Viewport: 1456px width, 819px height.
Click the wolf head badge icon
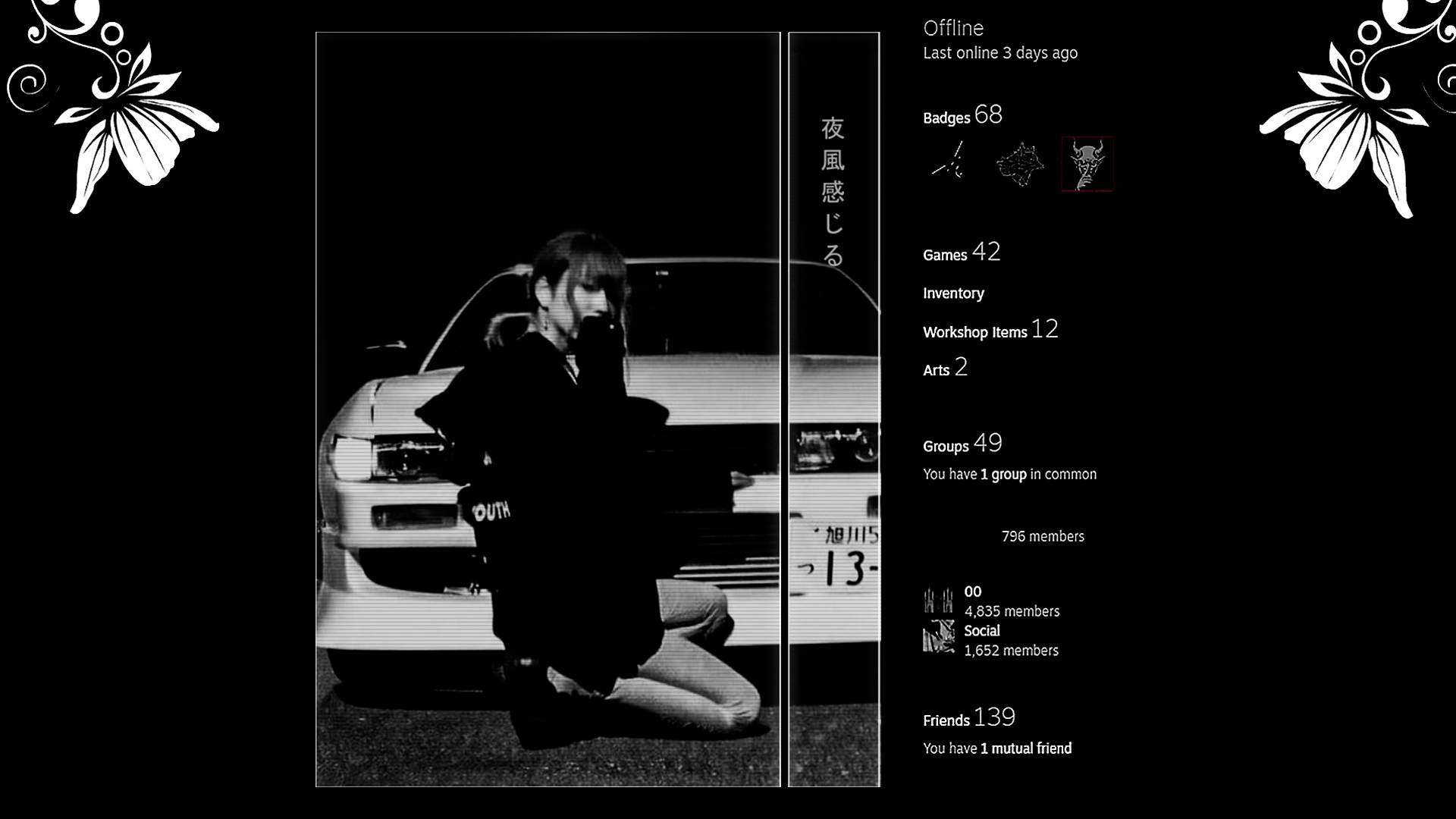click(1019, 165)
